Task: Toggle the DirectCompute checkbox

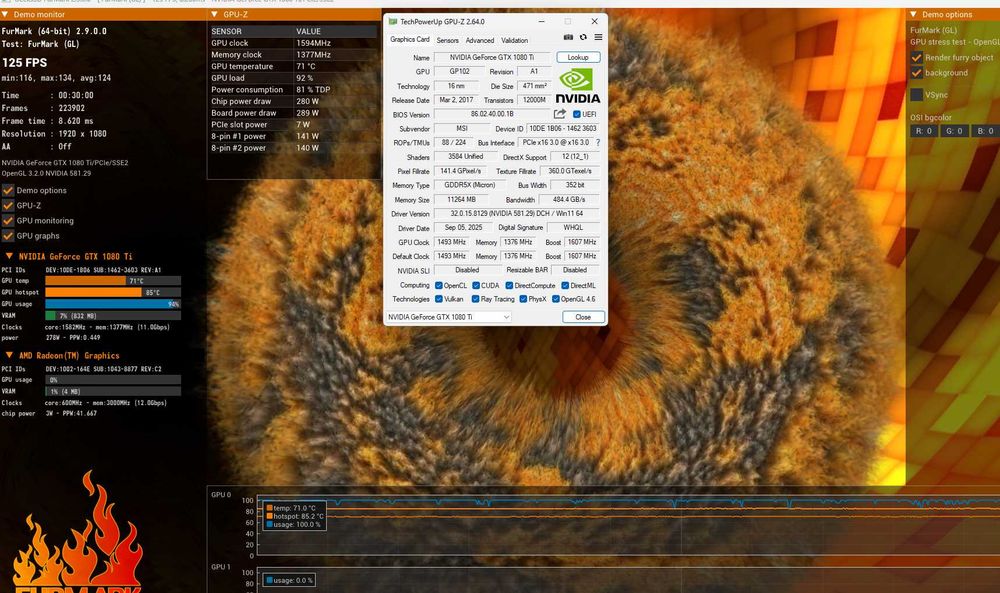Action: point(509,286)
